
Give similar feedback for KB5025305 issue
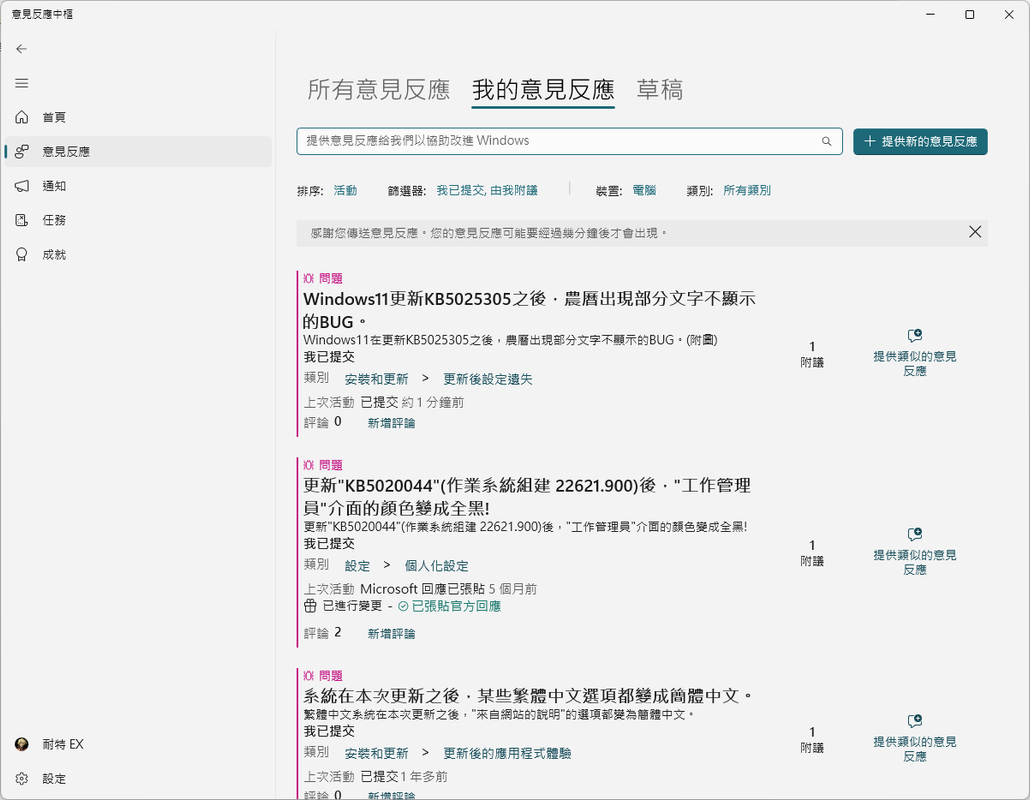tap(914, 353)
